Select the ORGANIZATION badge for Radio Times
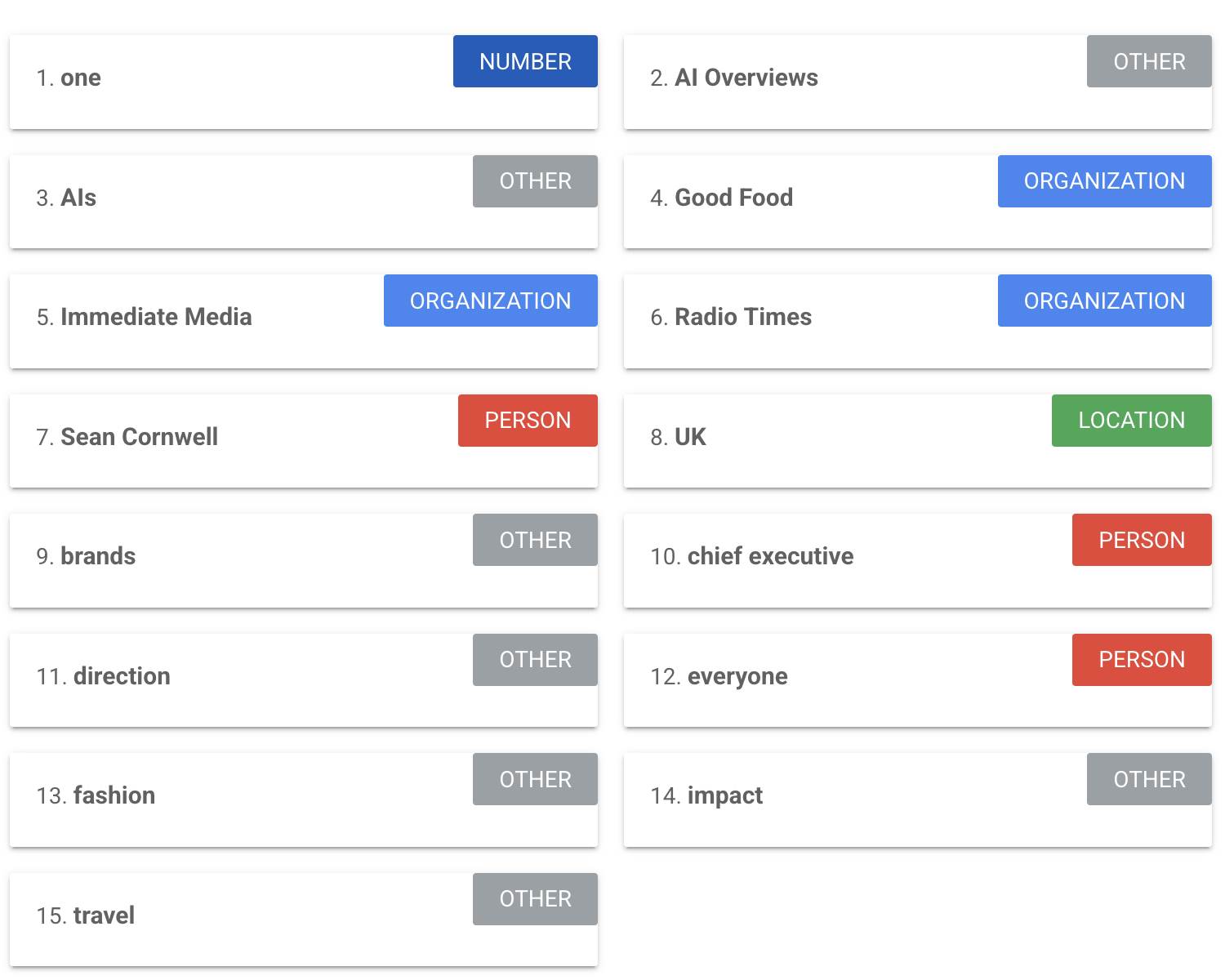This screenshot has height=980, width=1225. pyautogui.click(x=1104, y=301)
